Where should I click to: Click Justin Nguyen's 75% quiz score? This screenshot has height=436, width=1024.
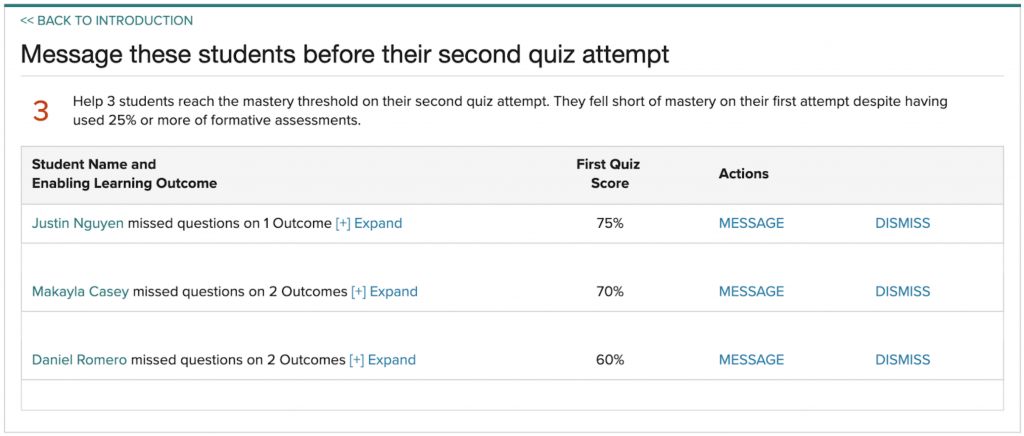[610, 224]
